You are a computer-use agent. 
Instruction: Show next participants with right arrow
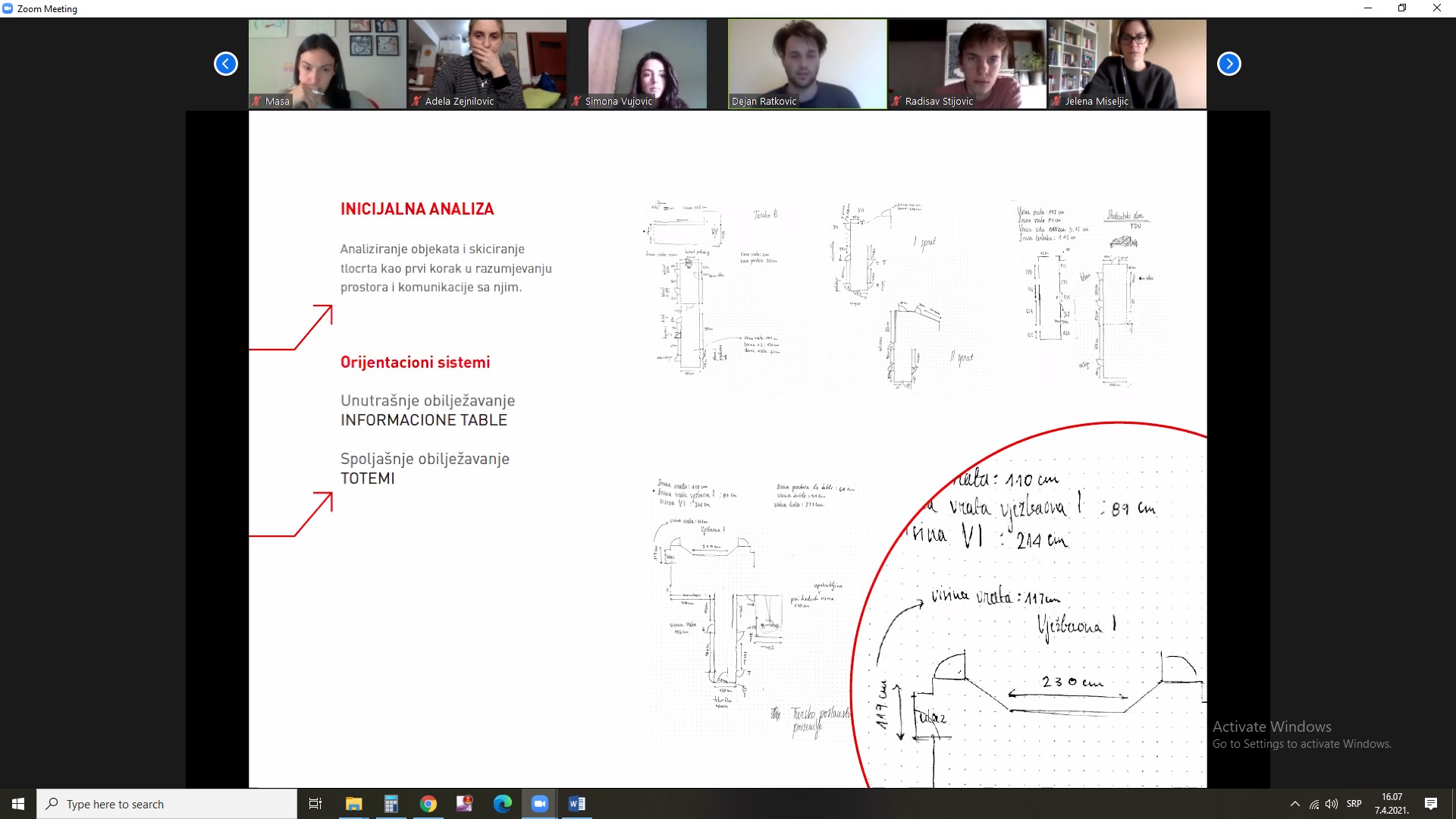click(1228, 64)
